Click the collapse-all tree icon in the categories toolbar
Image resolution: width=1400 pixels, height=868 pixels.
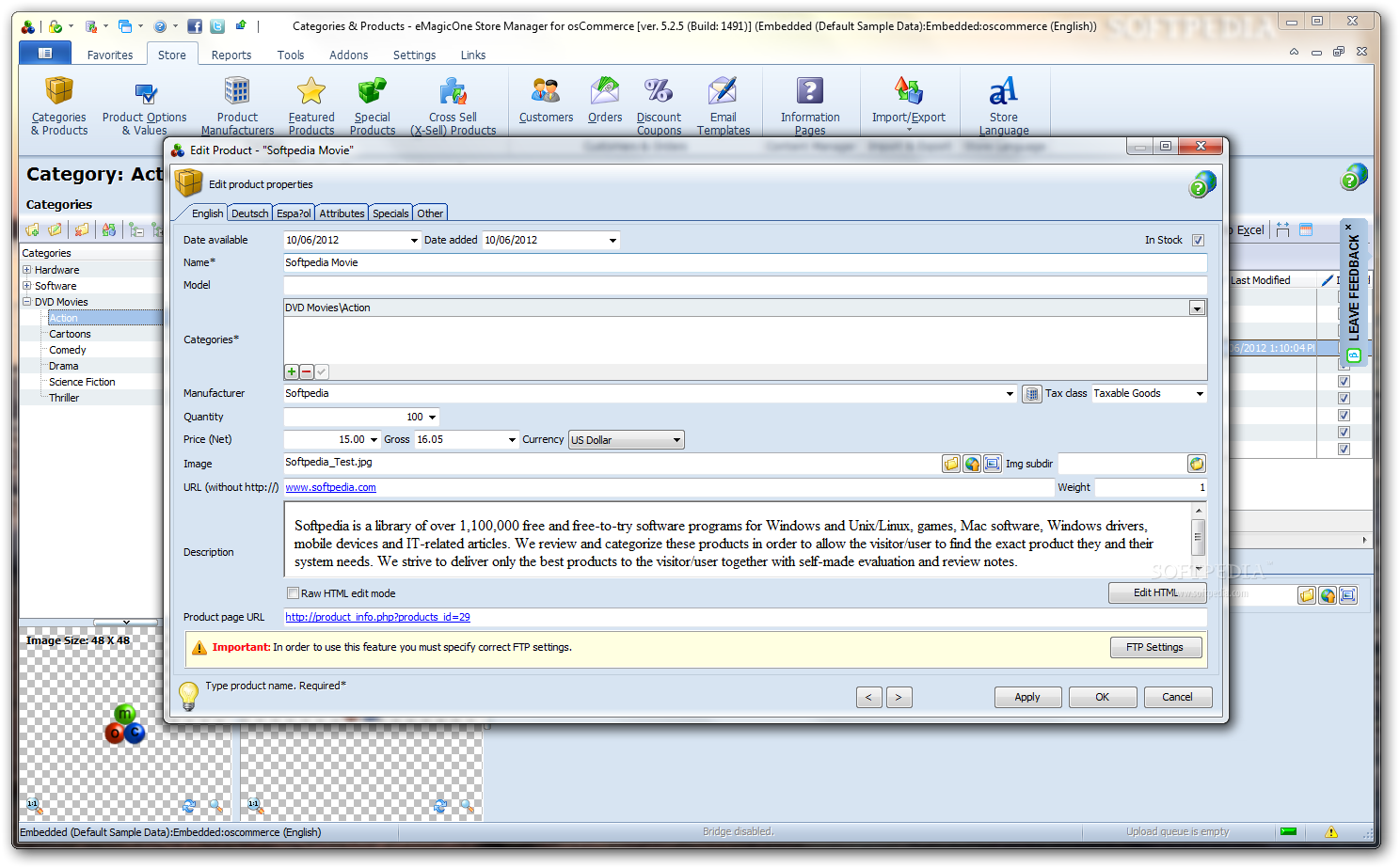coord(136,229)
